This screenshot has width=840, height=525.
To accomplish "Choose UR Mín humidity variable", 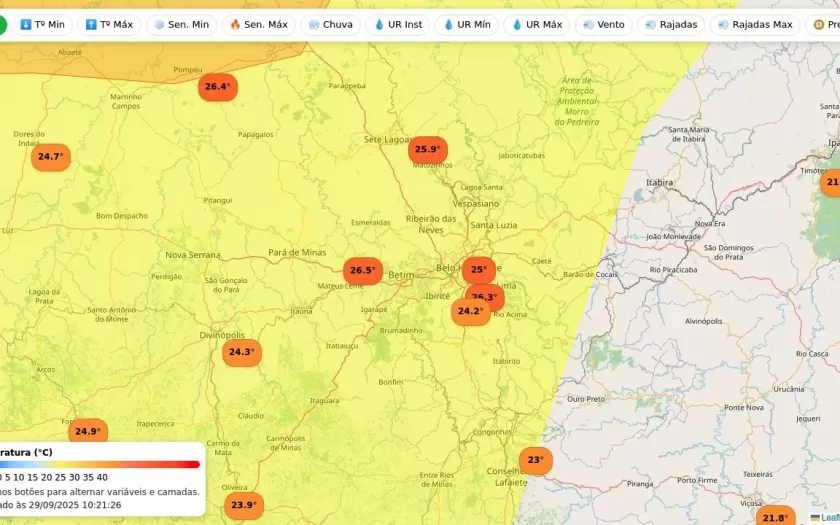I will click(467, 24).
